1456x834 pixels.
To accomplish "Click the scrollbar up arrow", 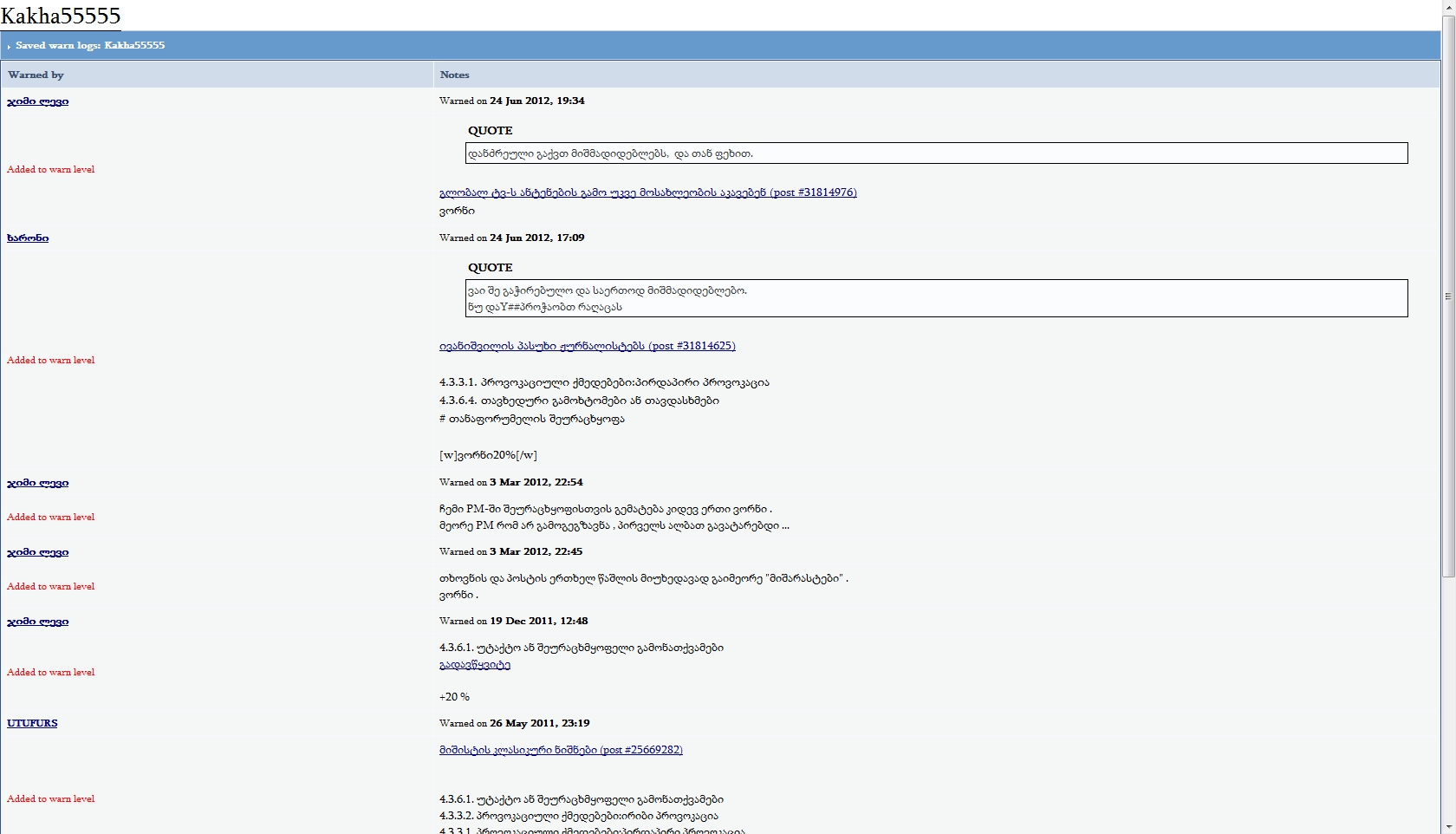I will coord(1448,7).
